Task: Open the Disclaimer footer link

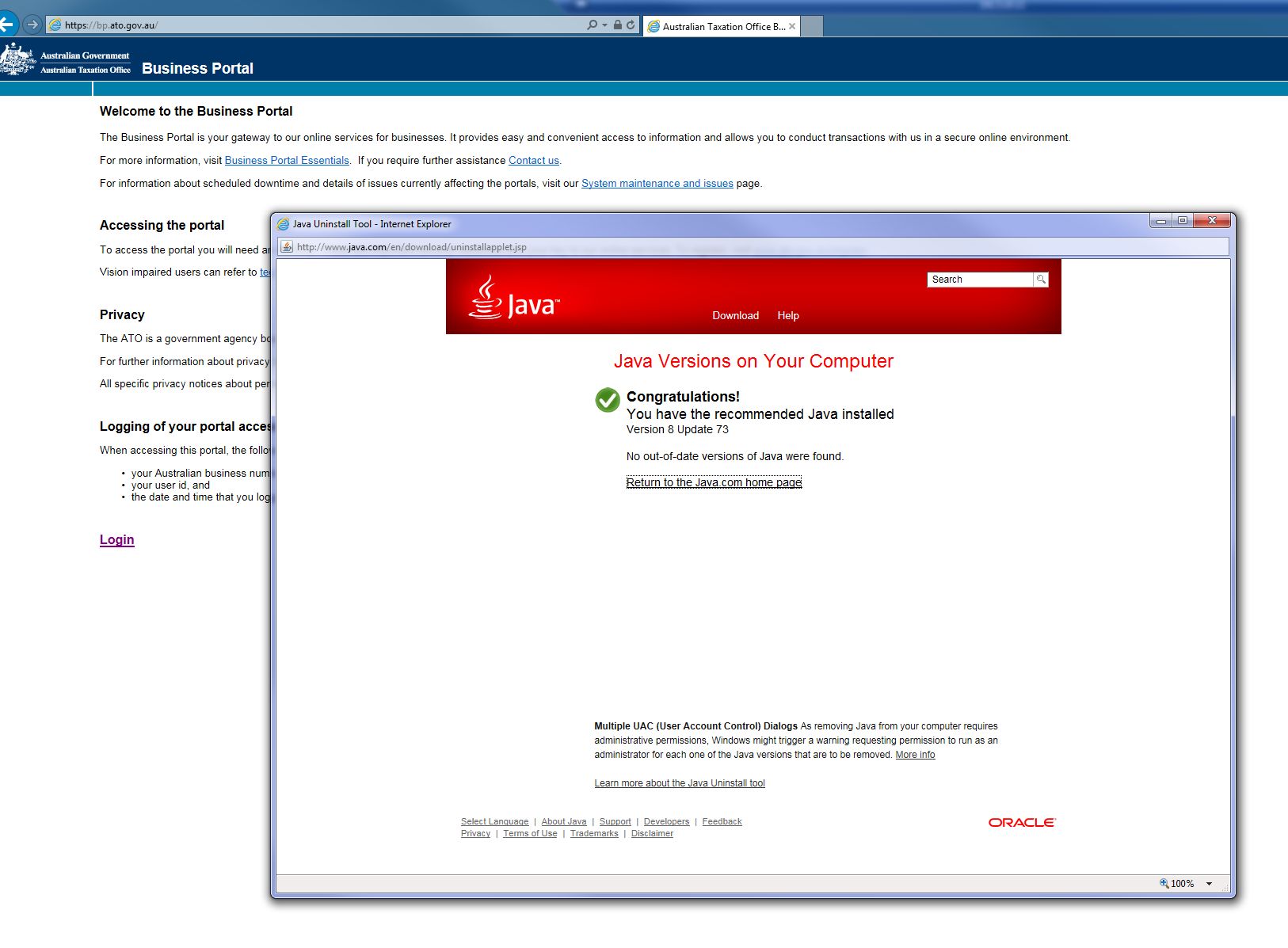Action: coord(652,833)
